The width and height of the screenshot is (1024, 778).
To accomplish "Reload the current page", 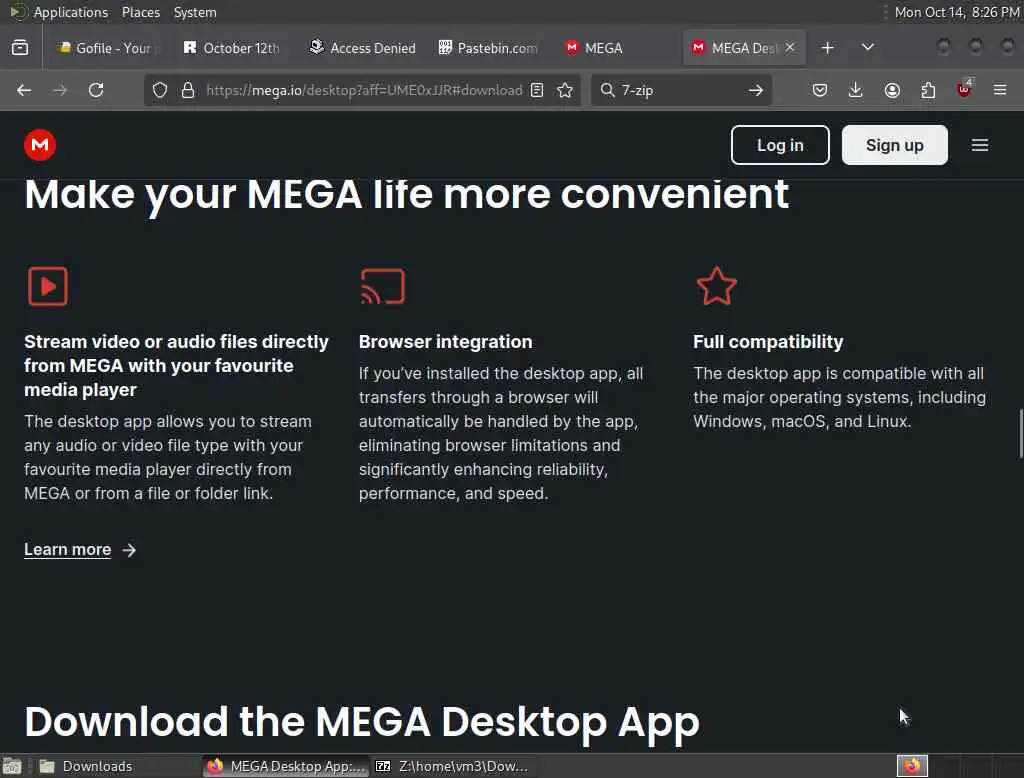I will 96,90.
